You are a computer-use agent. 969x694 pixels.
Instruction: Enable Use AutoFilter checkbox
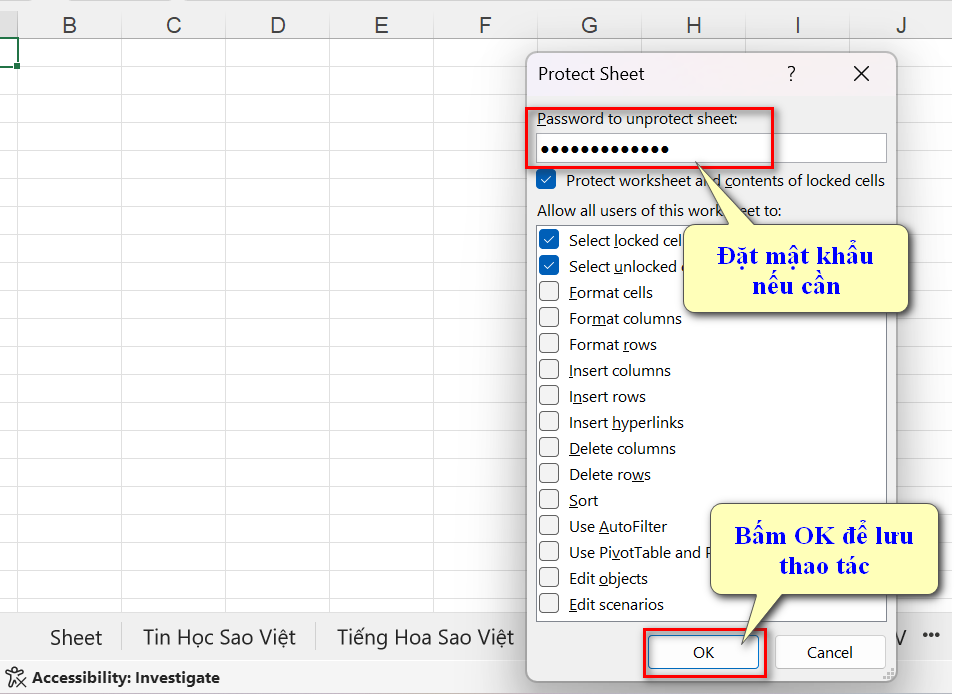tap(549, 526)
